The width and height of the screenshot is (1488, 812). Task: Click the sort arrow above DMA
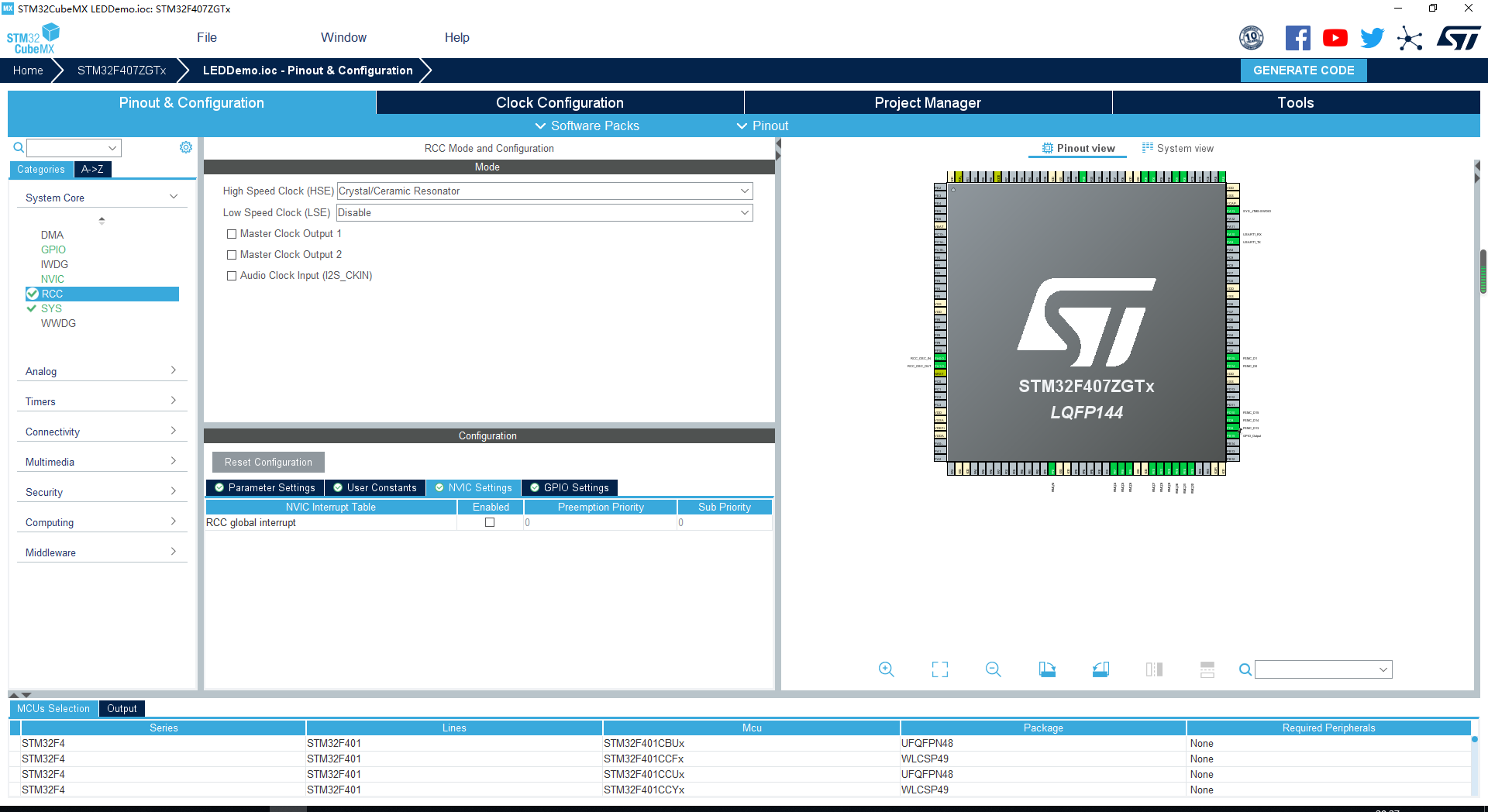[102, 221]
